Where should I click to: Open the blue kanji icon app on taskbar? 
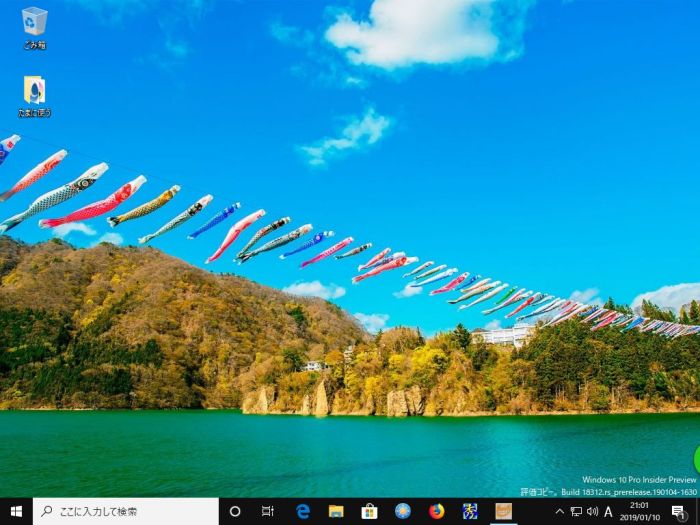tap(470, 511)
